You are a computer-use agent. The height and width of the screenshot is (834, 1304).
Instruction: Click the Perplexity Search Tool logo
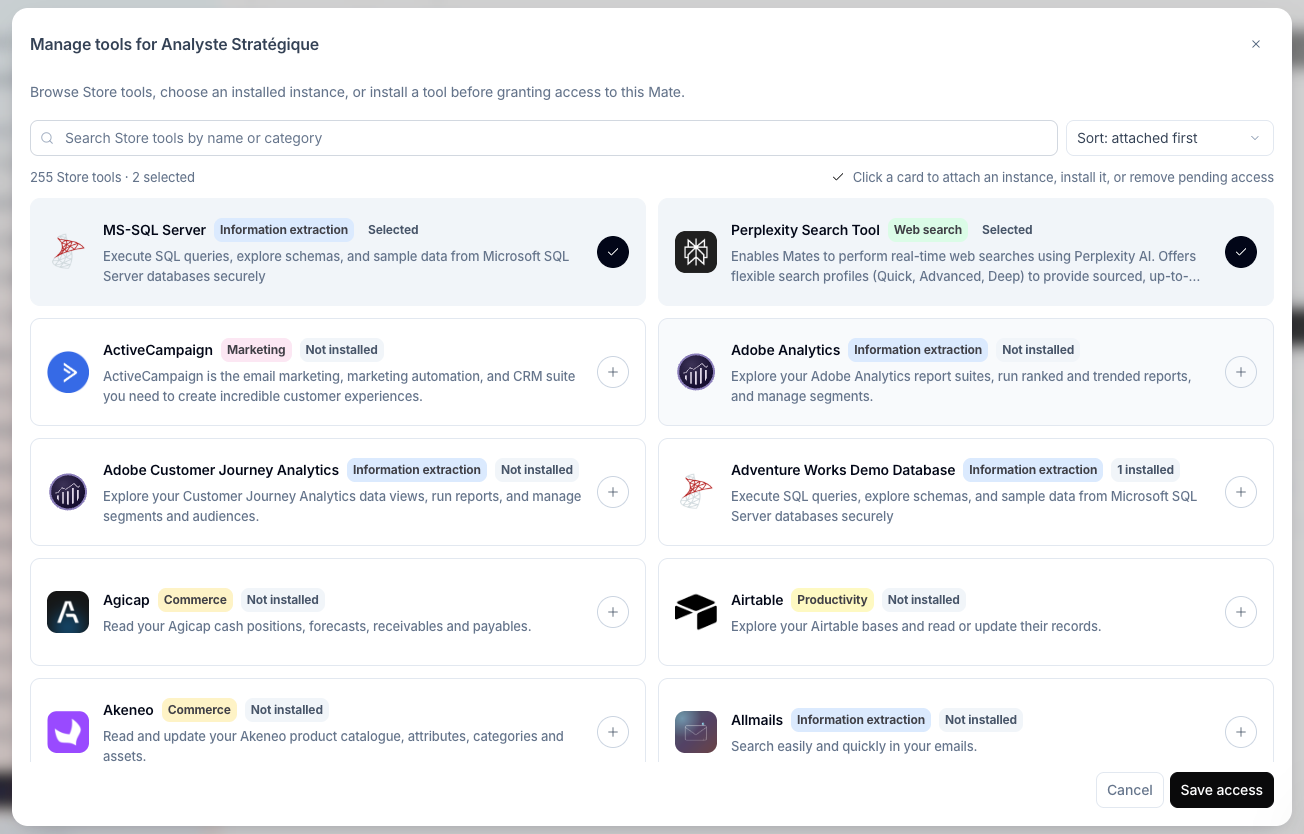[696, 252]
